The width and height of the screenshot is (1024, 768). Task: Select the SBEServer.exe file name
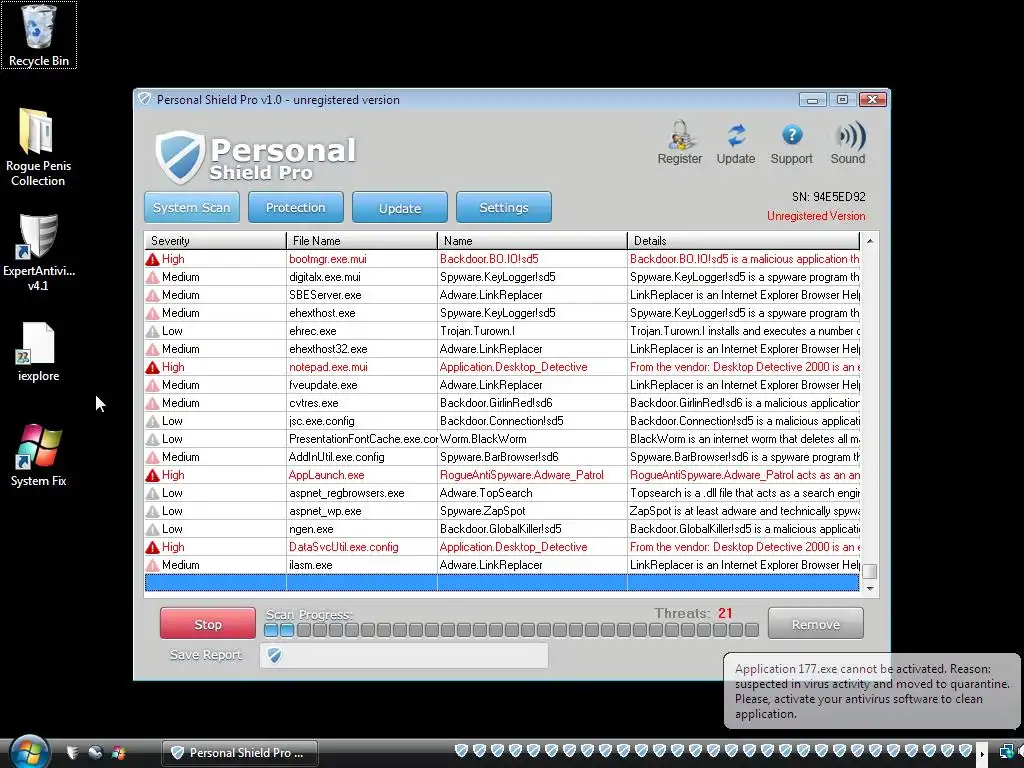point(325,295)
